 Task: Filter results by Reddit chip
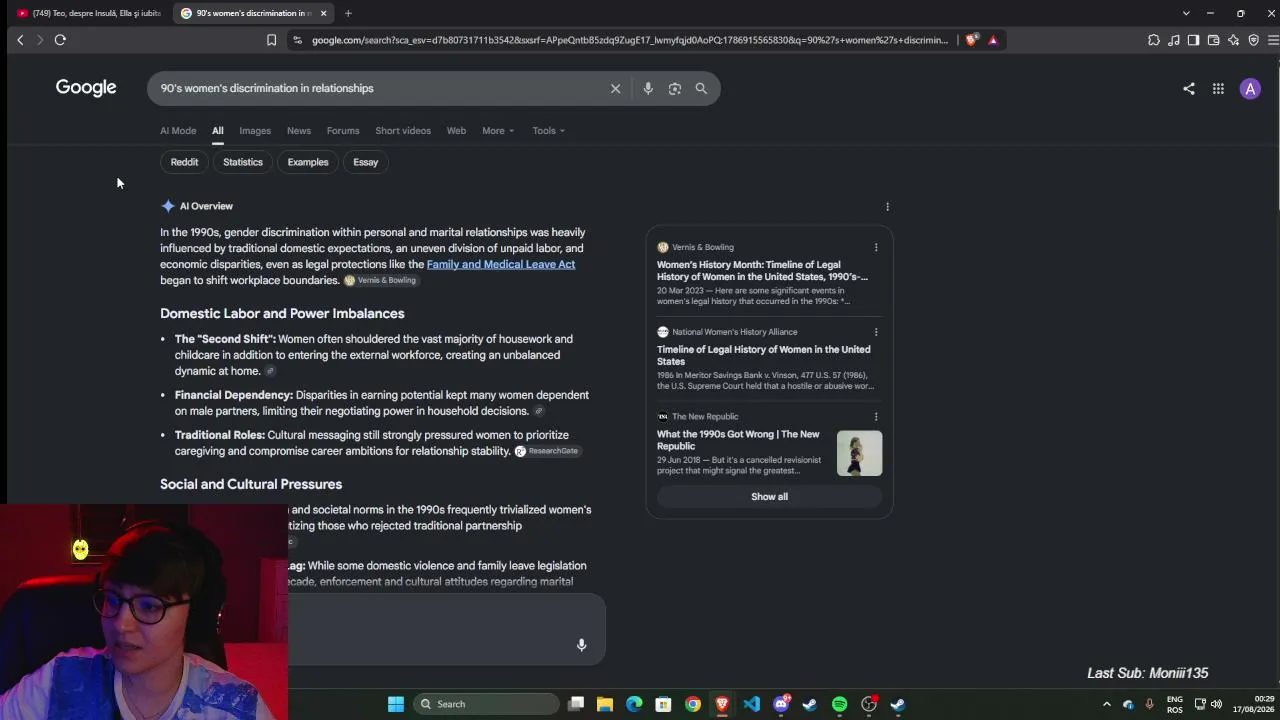[x=184, y=162]
